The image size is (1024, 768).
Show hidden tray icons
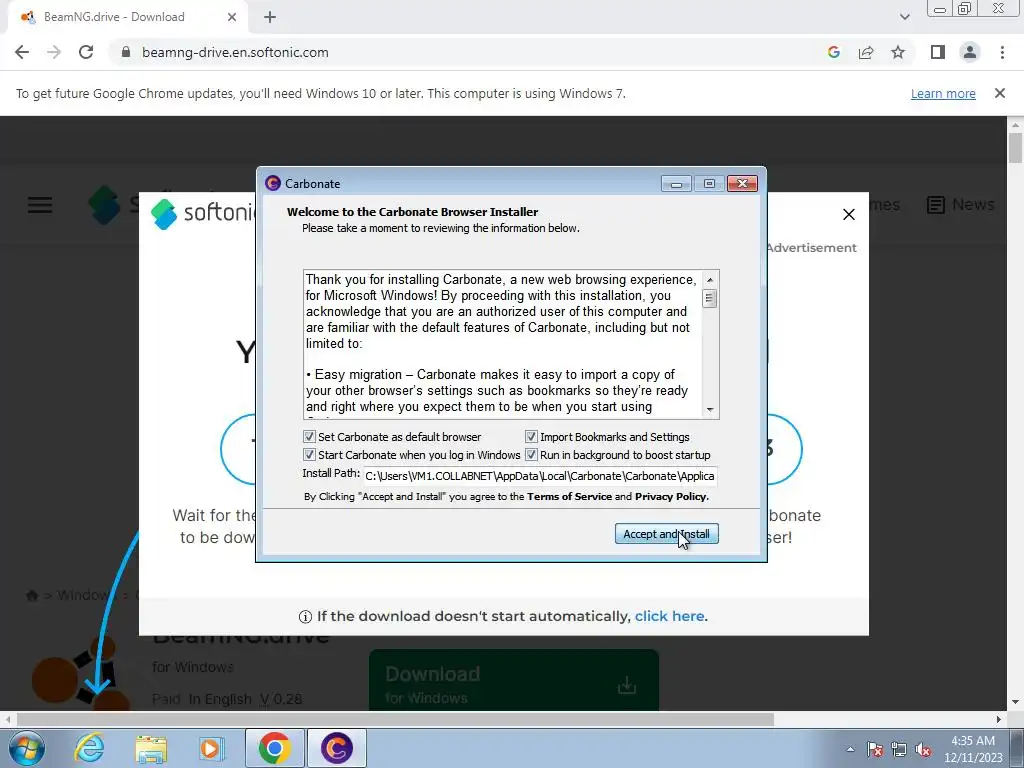(850, 749)
